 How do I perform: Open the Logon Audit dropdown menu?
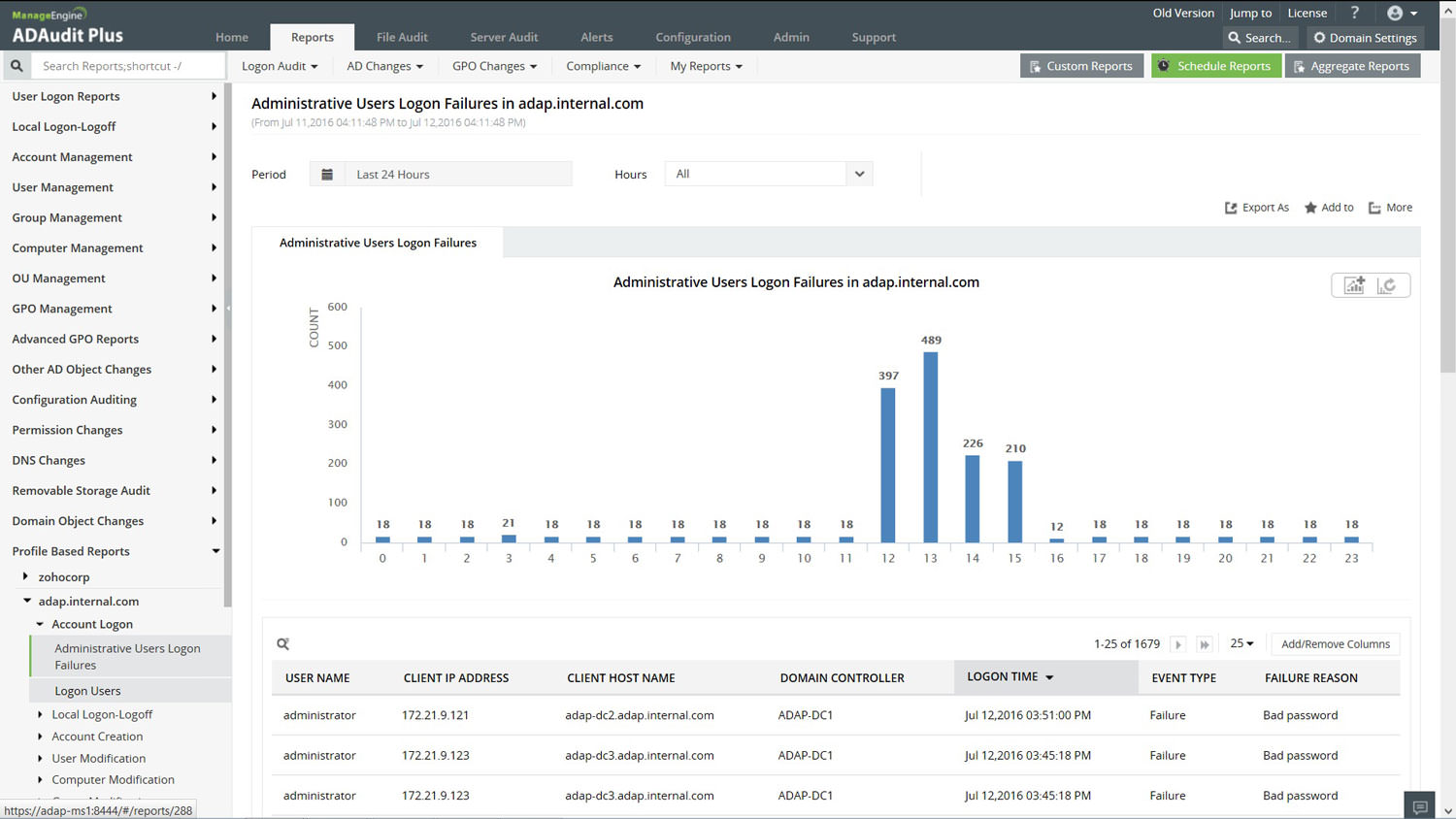pos(280,66)
